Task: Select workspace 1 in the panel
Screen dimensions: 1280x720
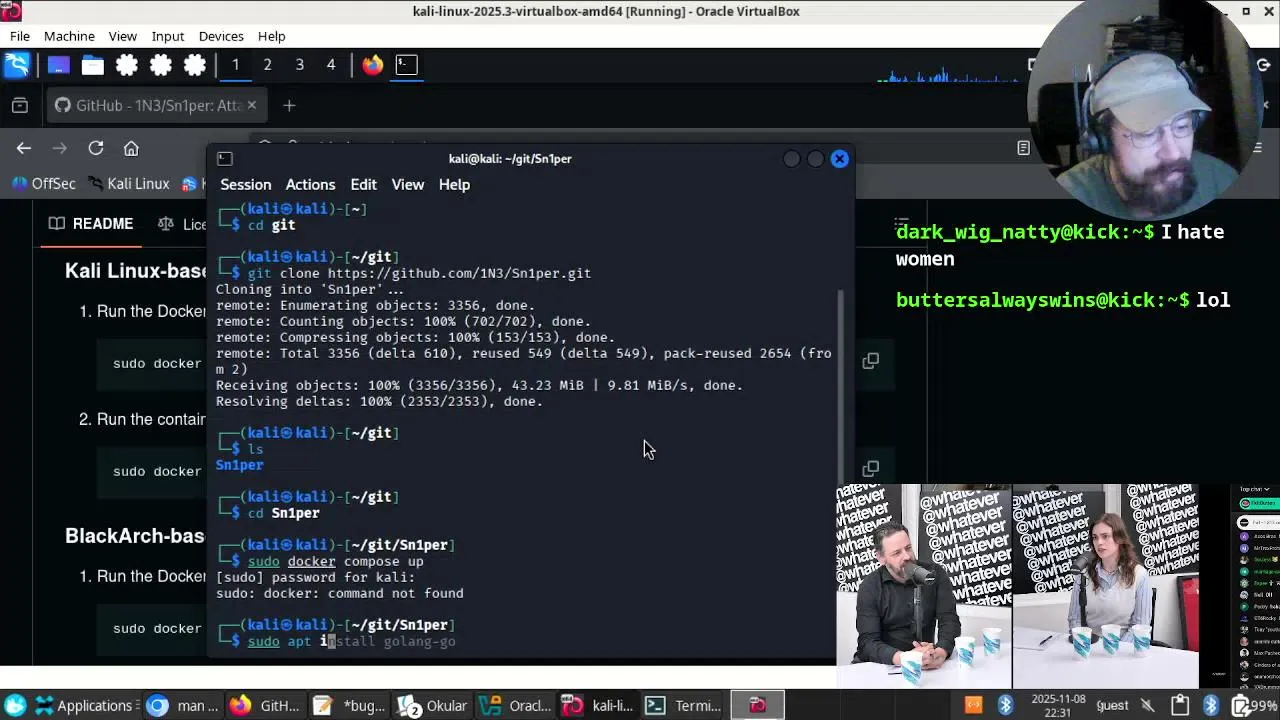Action: coord(236,65)
